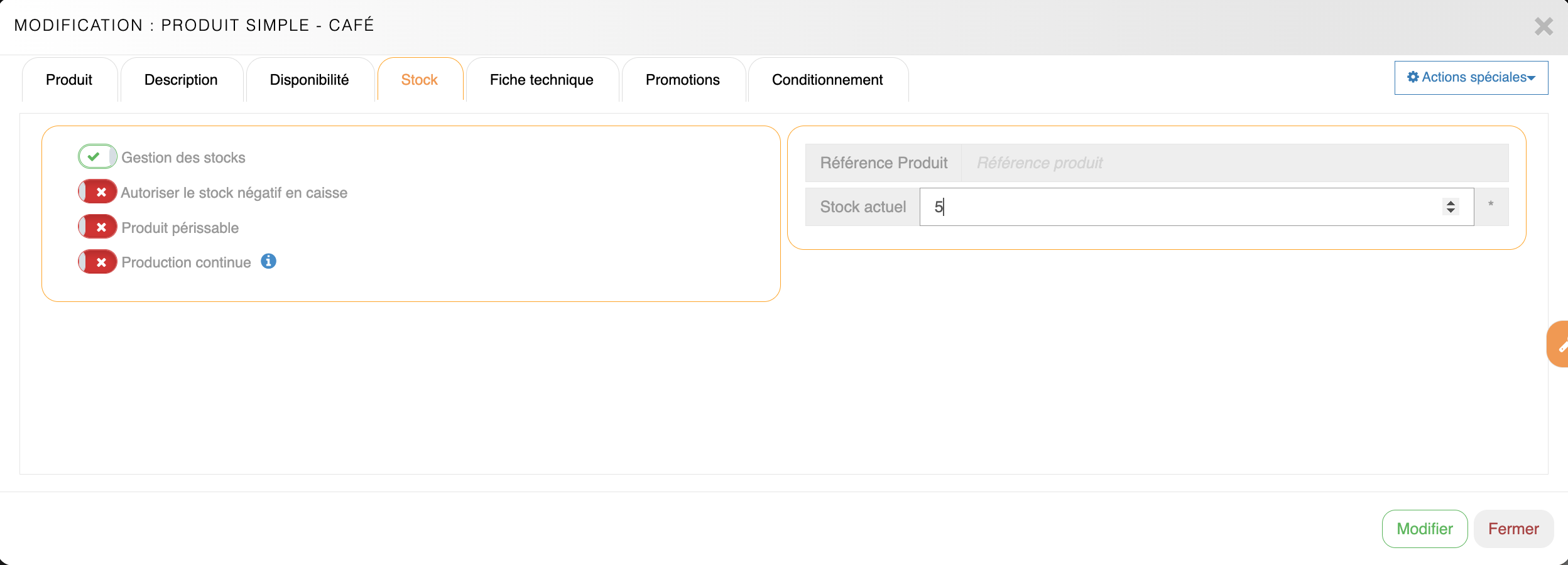Go to the Disponibilité tab
The height and width of the screenshot is (565, 1568).
click(309, 80)
